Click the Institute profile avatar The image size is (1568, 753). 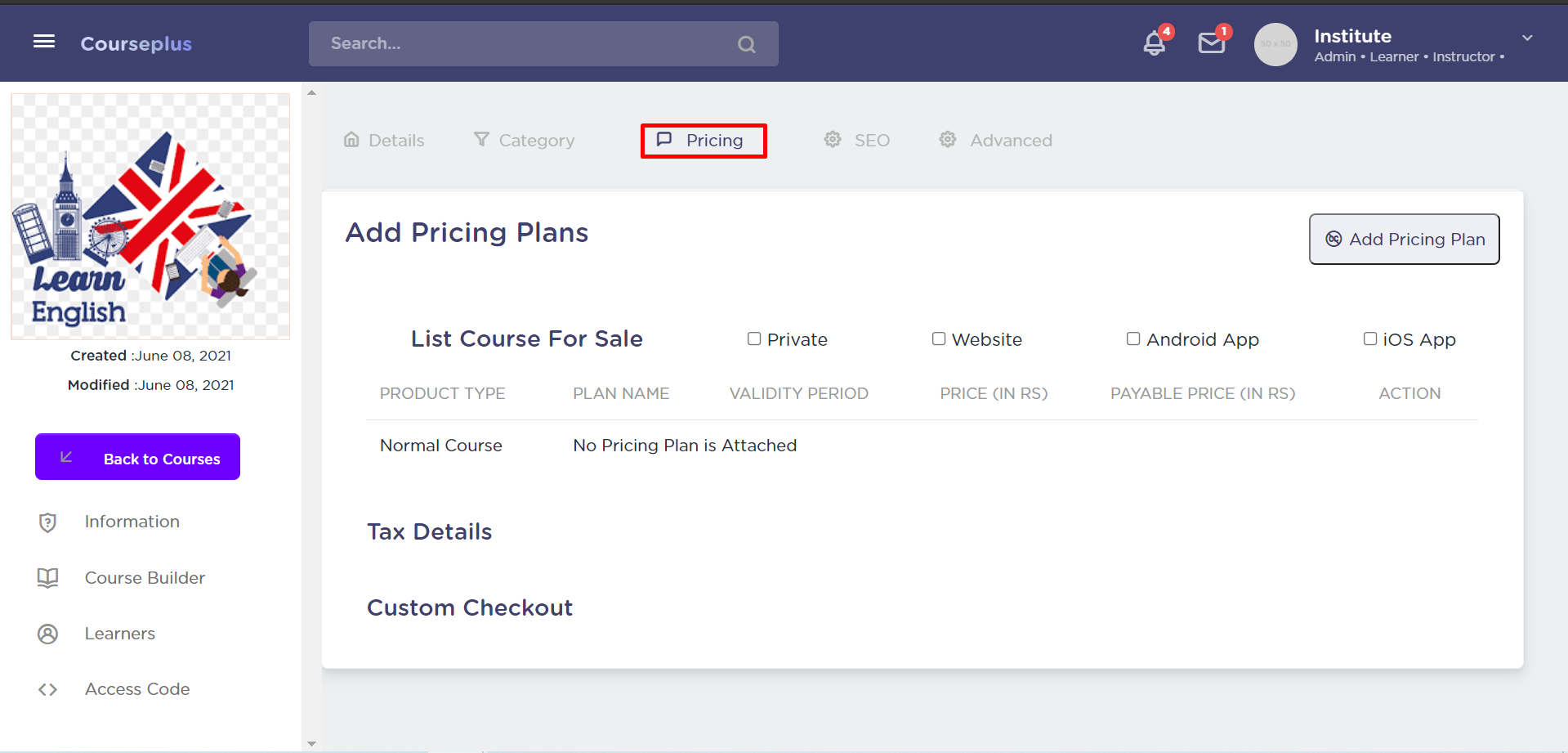(x=1275, y=44)
